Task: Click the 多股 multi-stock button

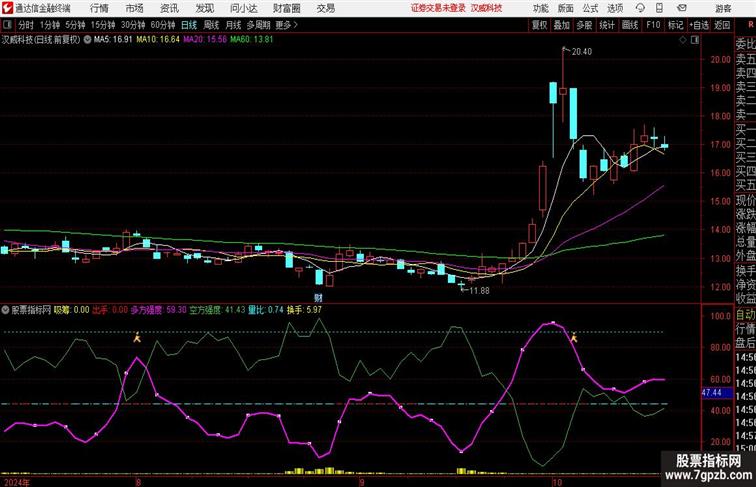Action: (584, 25)
